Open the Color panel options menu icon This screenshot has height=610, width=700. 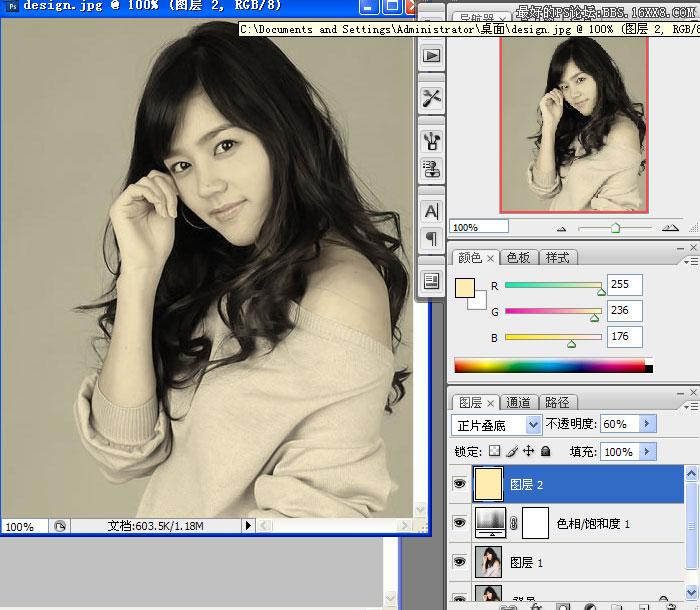coord(692,261)
